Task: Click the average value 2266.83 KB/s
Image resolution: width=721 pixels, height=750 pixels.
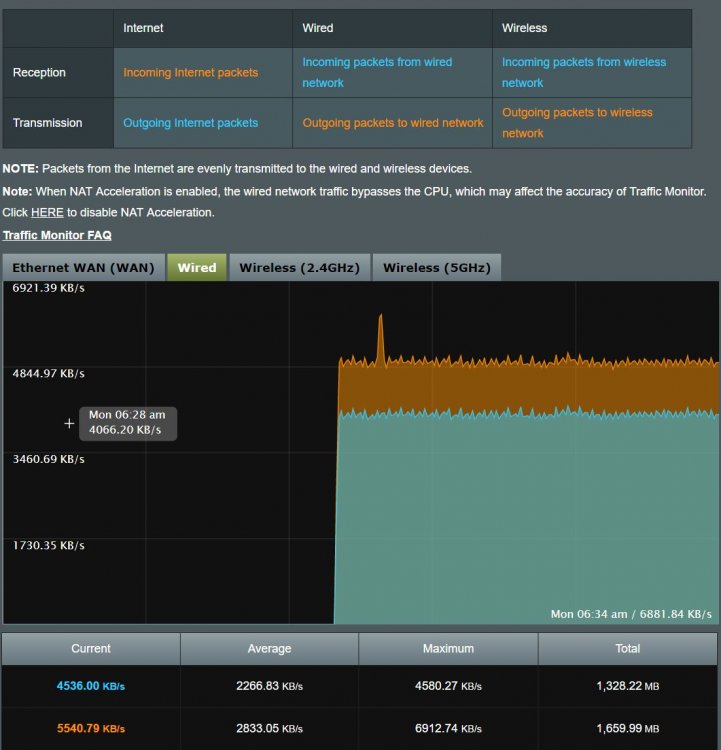Action: click(269, 686)
